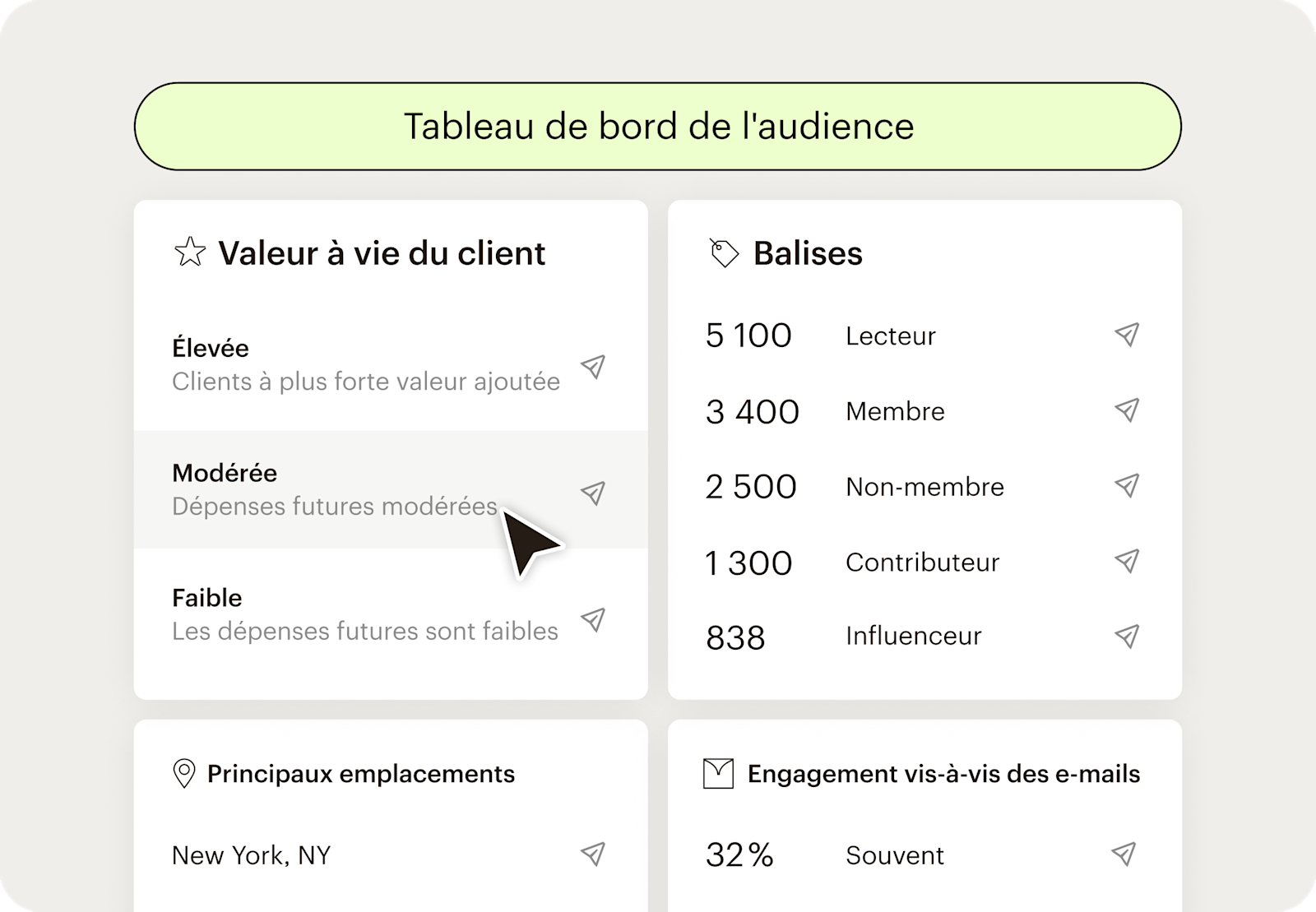
Task: Open the Lecteur tag label
Action: (x=891, y=336)
